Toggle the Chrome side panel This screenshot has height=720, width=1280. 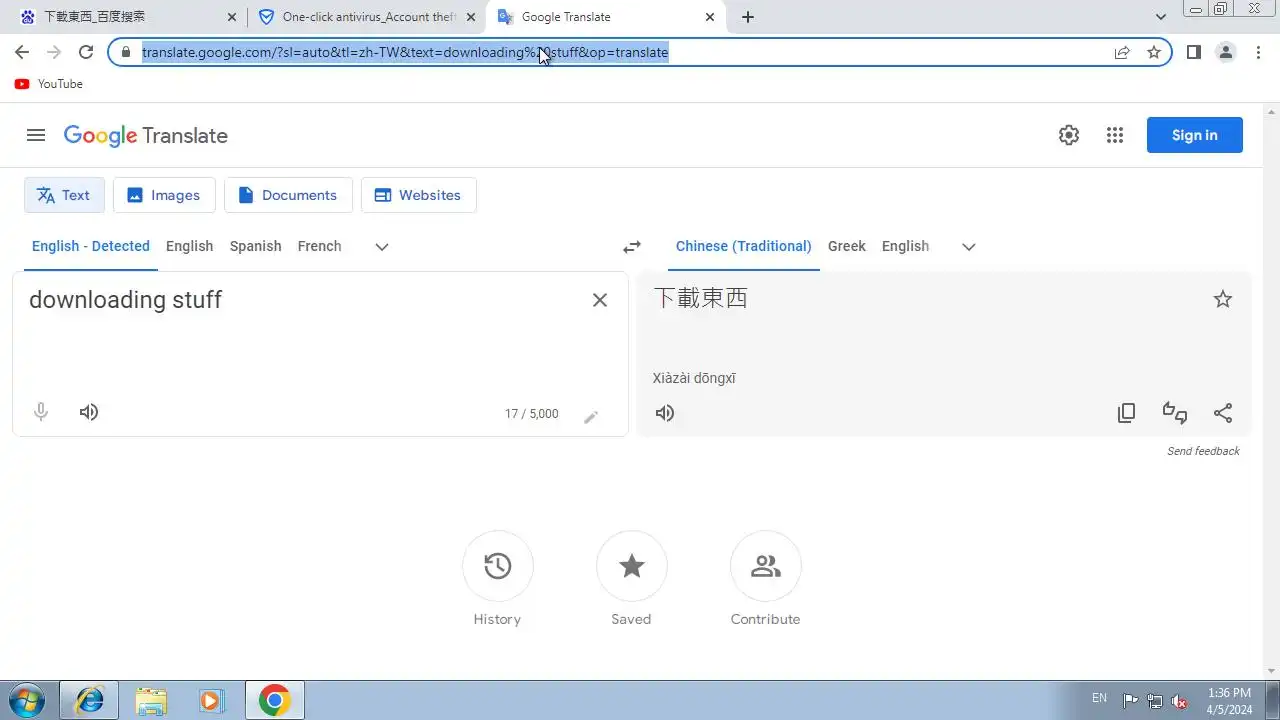1194,52
